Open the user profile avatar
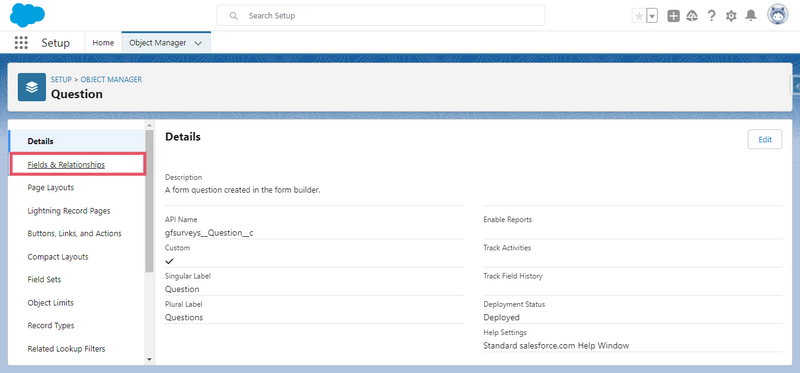The image size is (800, 373). click(778, 15)
